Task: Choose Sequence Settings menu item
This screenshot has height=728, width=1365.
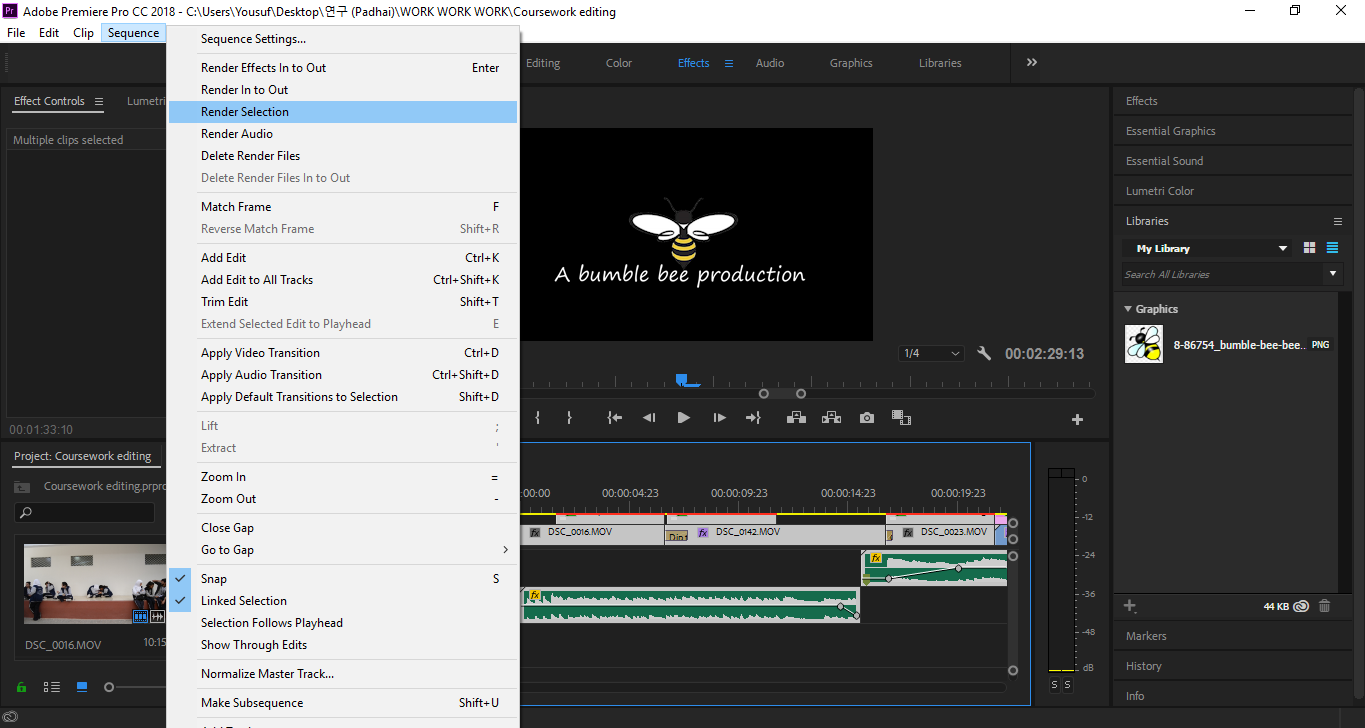Action: (x=343, y=39)
